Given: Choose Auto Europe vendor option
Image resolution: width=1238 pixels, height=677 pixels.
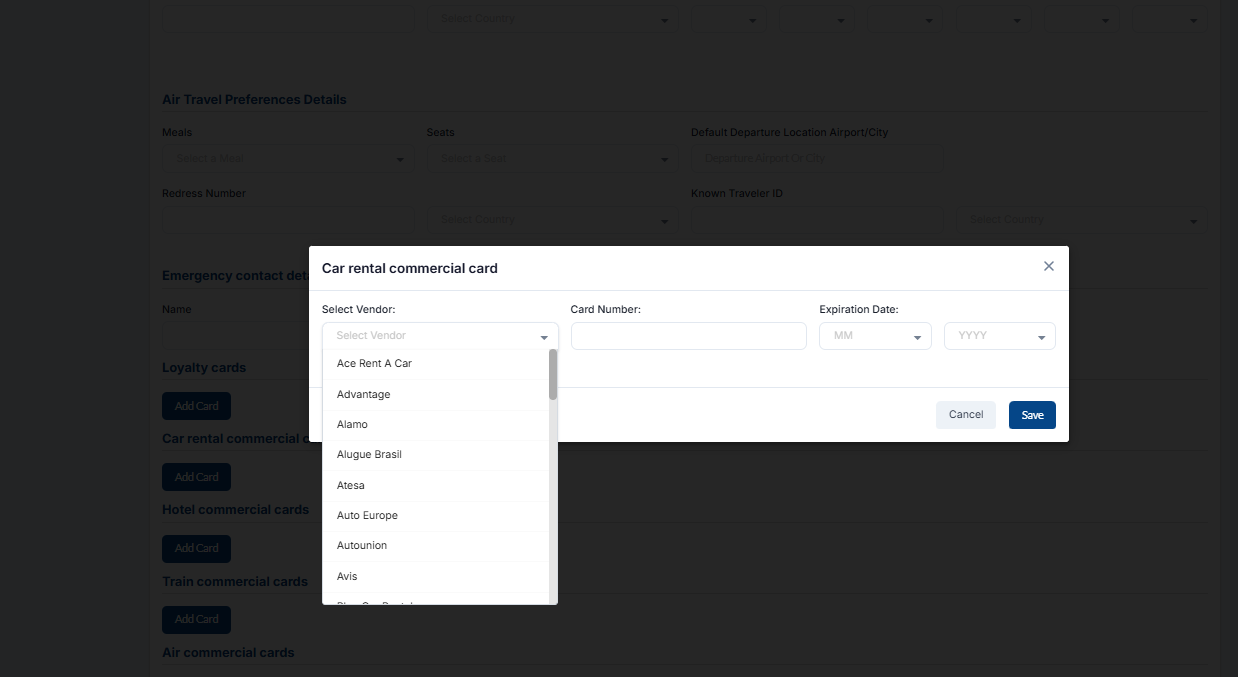Looking at the screenshot, I should tap(436, 516).
